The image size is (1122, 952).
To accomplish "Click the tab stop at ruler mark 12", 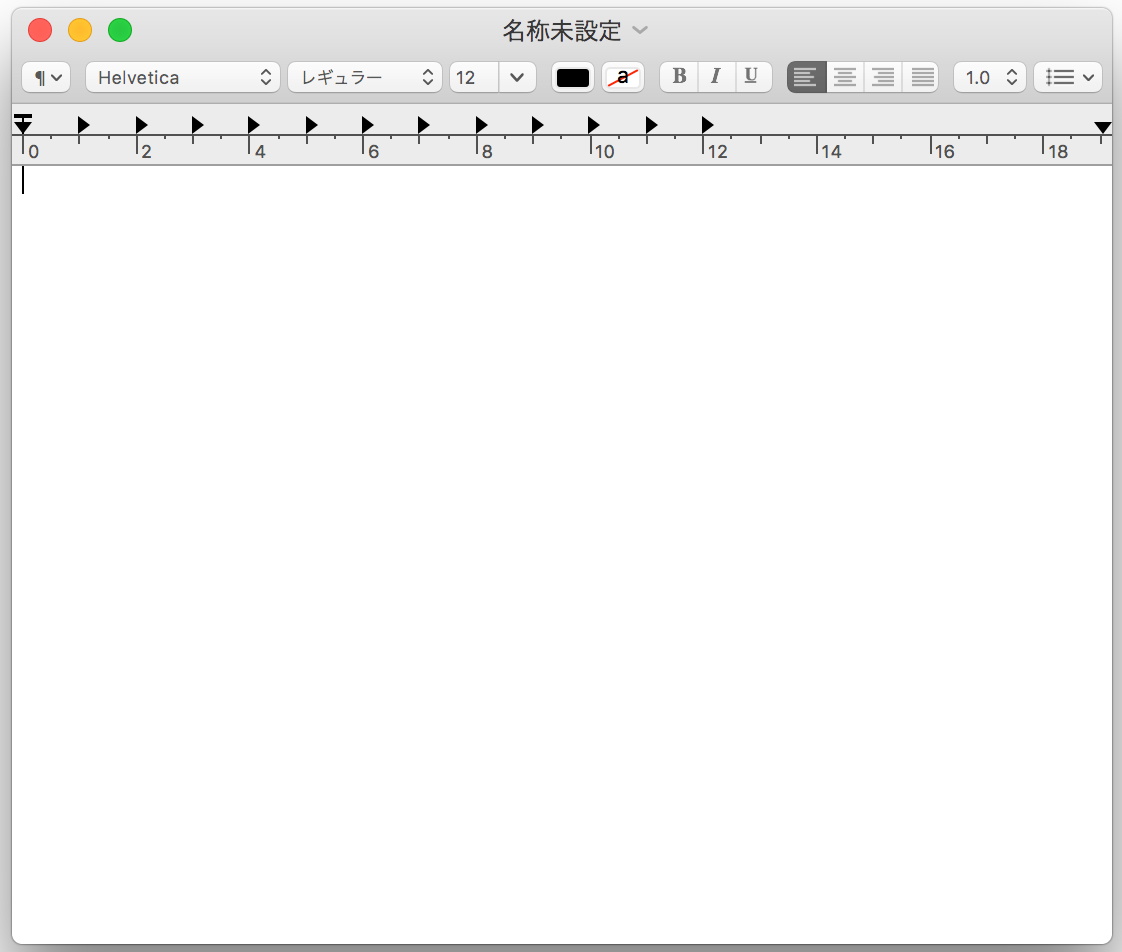I will tap(707, 124).
